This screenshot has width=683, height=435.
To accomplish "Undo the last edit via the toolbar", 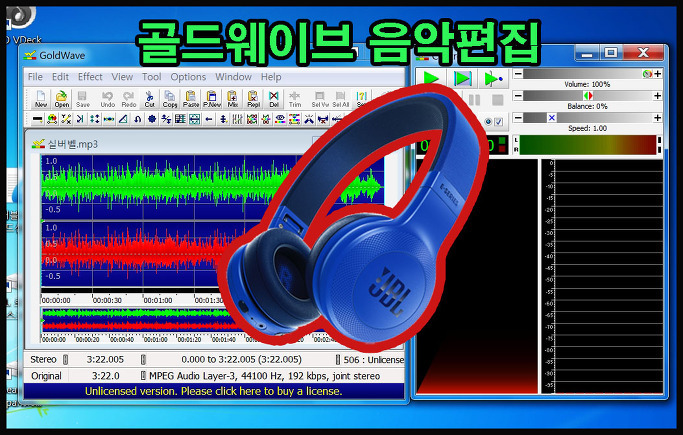I will [x=107, y=99].
